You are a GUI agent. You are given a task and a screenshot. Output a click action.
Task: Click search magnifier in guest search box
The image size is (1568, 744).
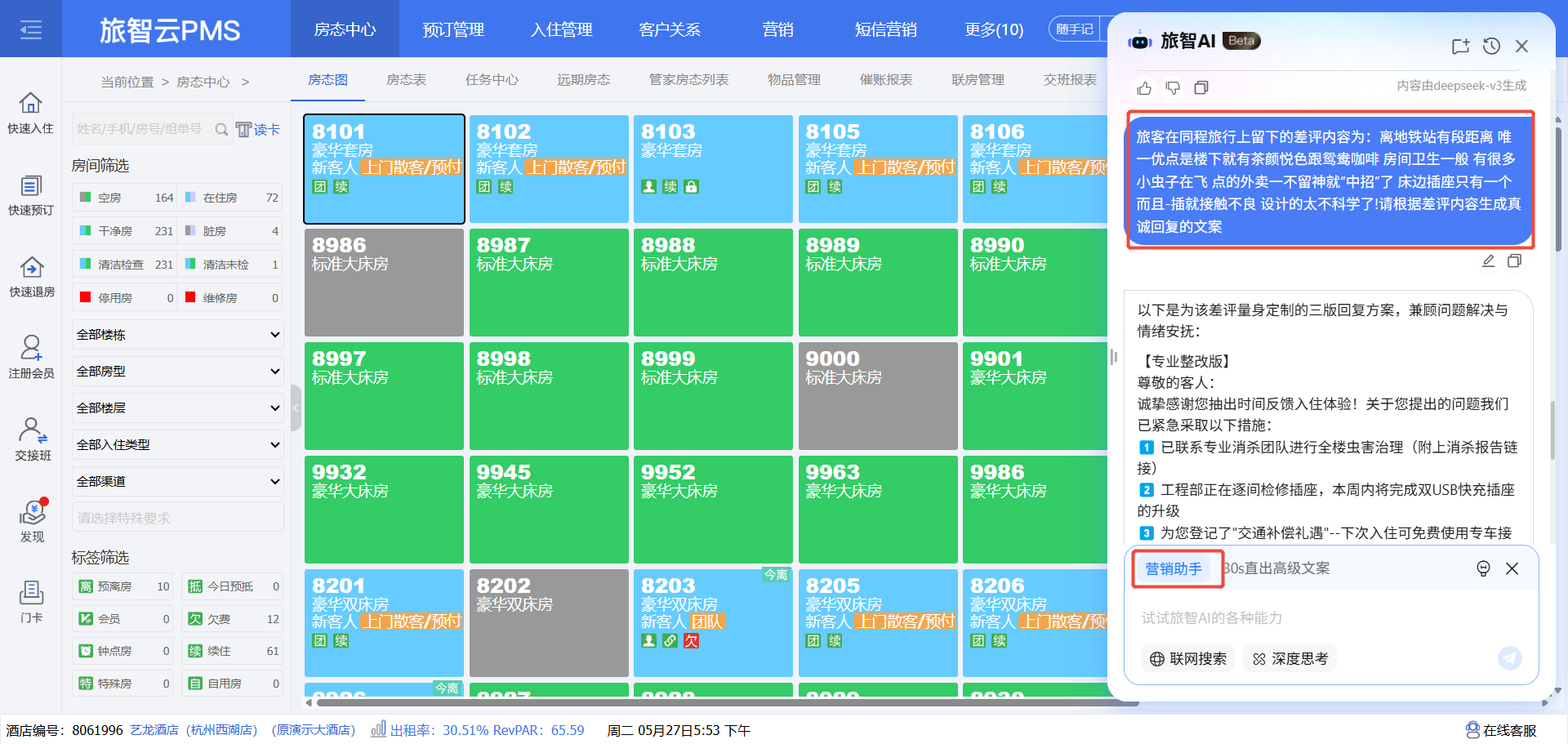221,129
